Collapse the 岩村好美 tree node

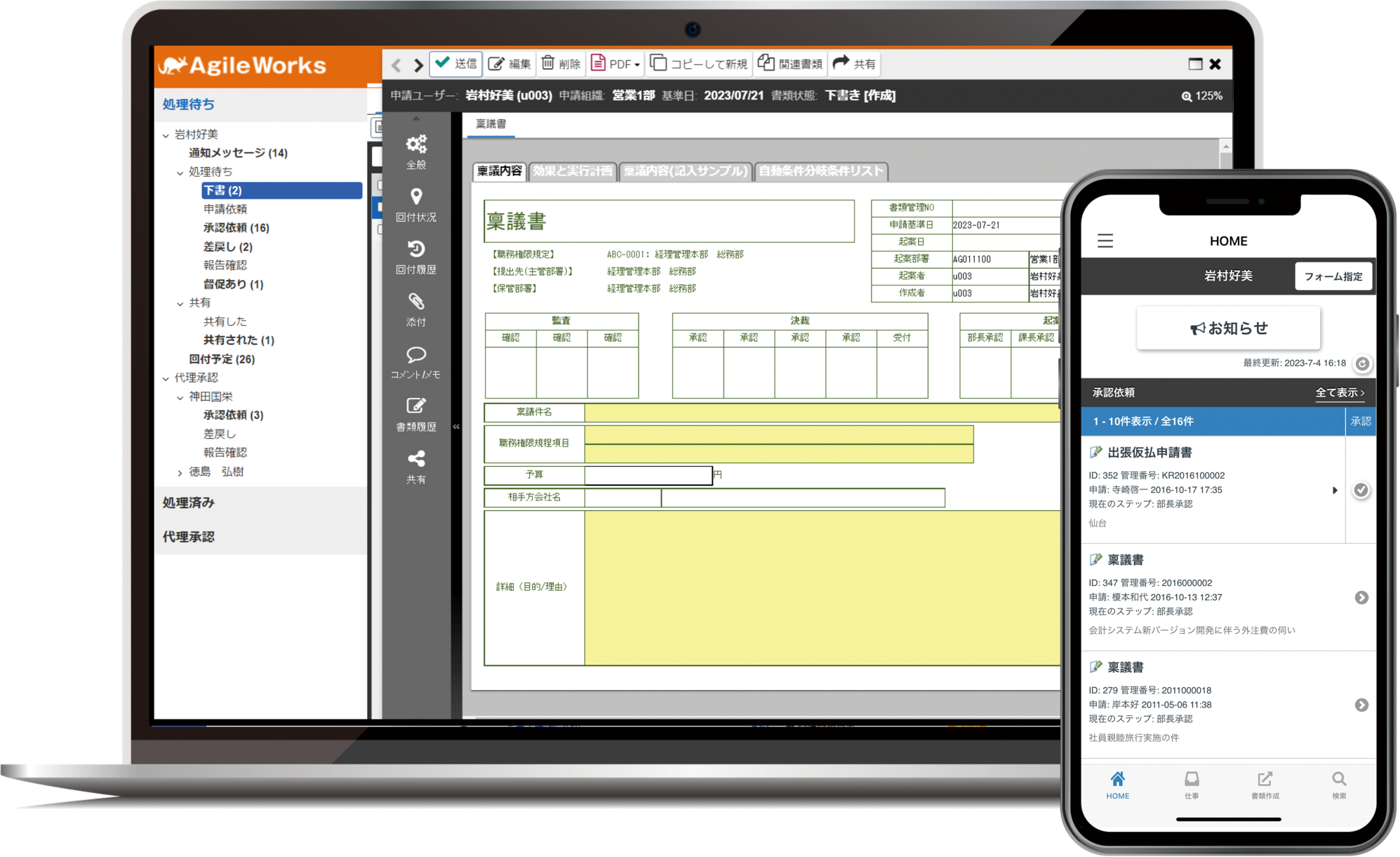point(166,134)
